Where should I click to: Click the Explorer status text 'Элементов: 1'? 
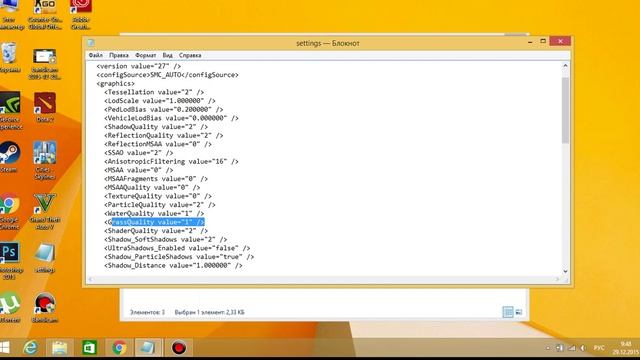click(x=147, y=312)
